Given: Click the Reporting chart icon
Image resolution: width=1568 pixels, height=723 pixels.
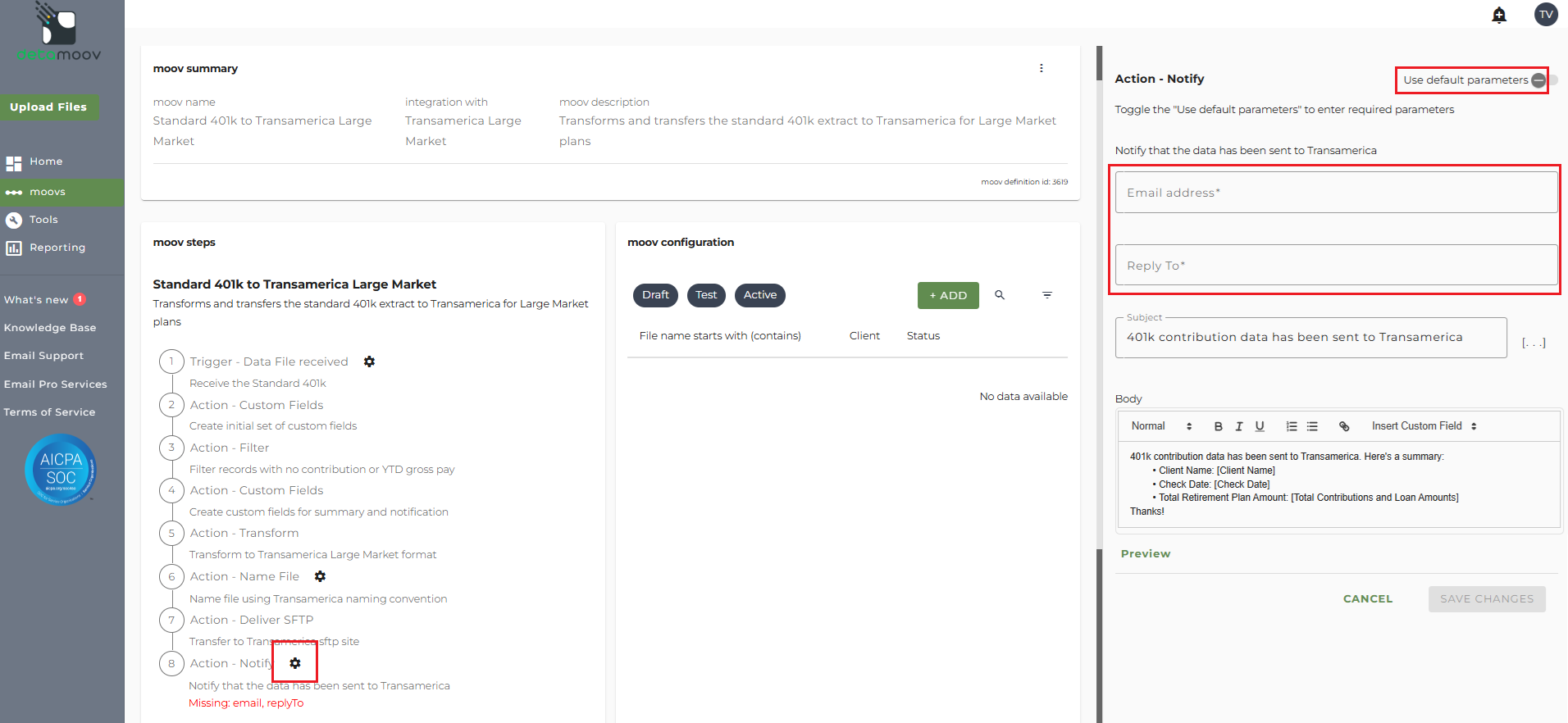Looking at the screenshot, I should (14, 248).
